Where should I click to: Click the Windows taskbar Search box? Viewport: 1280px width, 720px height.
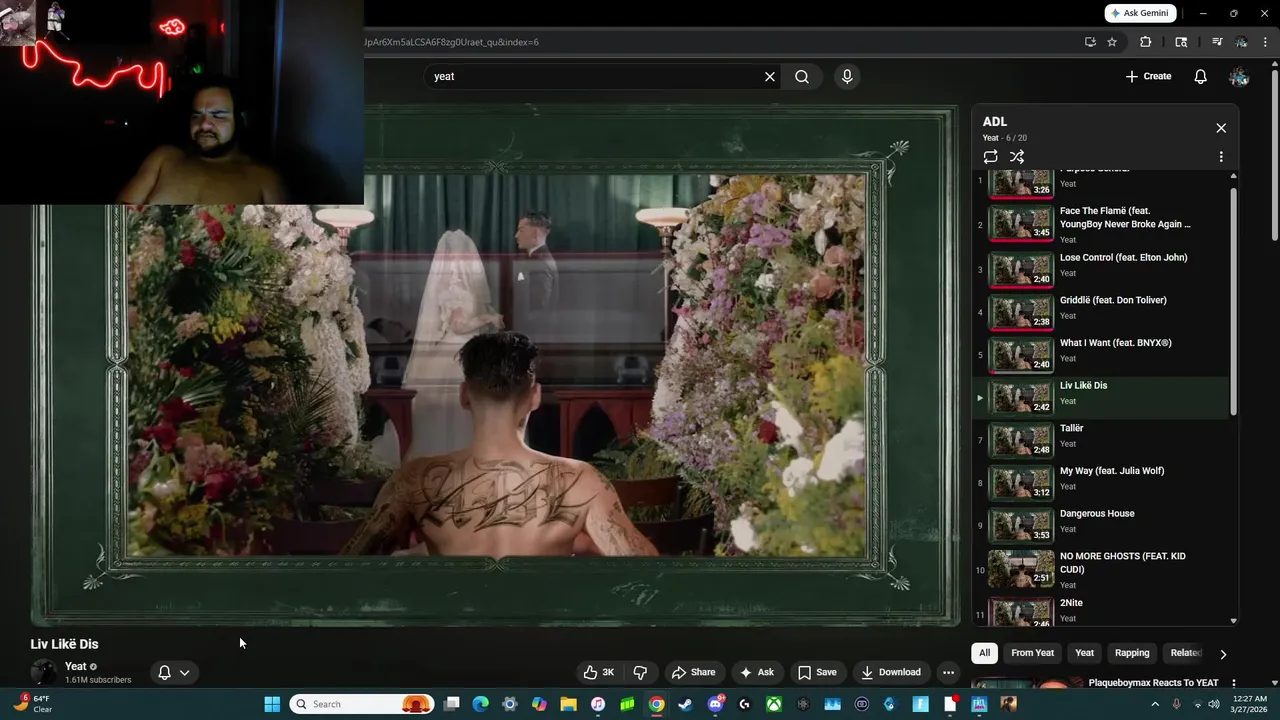click(x=363, y=704)
